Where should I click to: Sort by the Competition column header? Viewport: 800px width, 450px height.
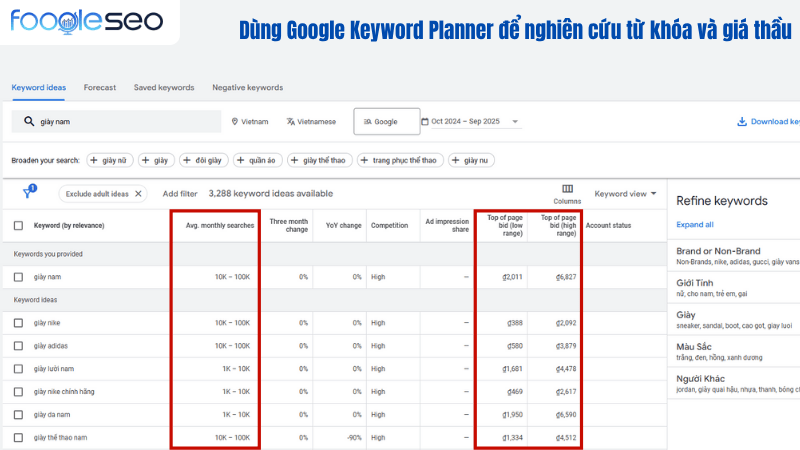tap(389, 226)
